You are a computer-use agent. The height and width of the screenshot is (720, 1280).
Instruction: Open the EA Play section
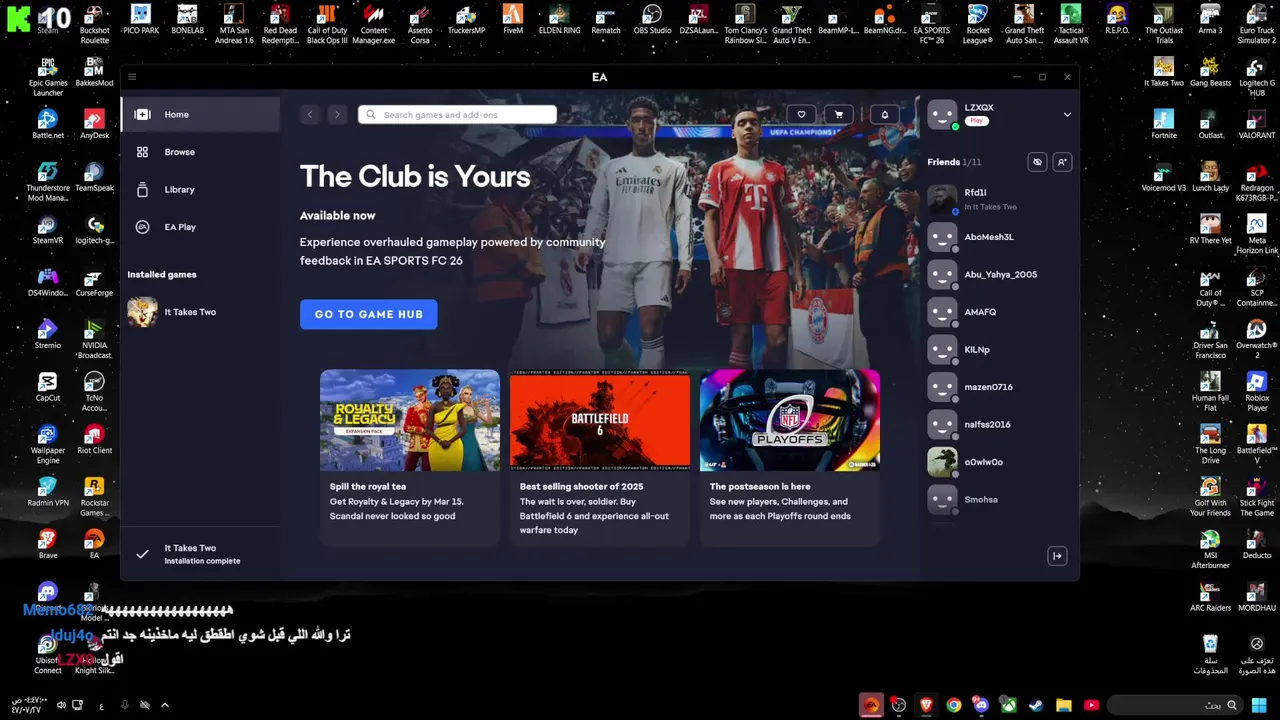200,227
